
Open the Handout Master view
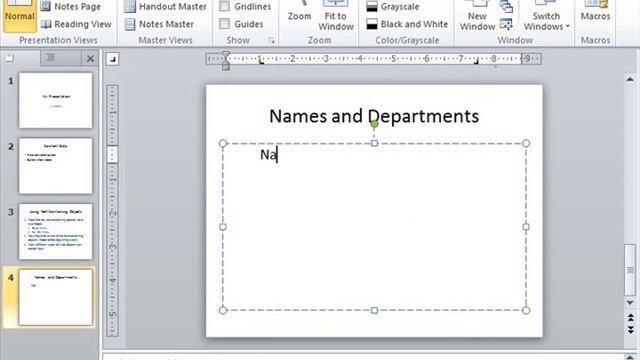click(165, 7)
